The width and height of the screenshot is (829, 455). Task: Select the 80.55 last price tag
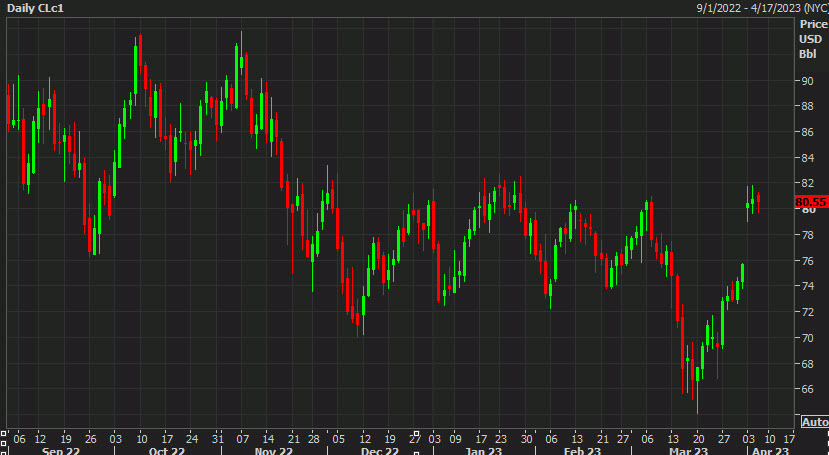pos(811,202)
